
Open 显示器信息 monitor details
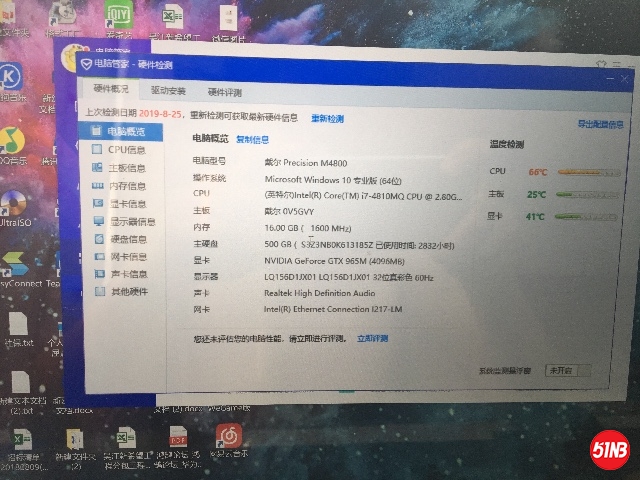pyautogui.click(x=128, y=222)
